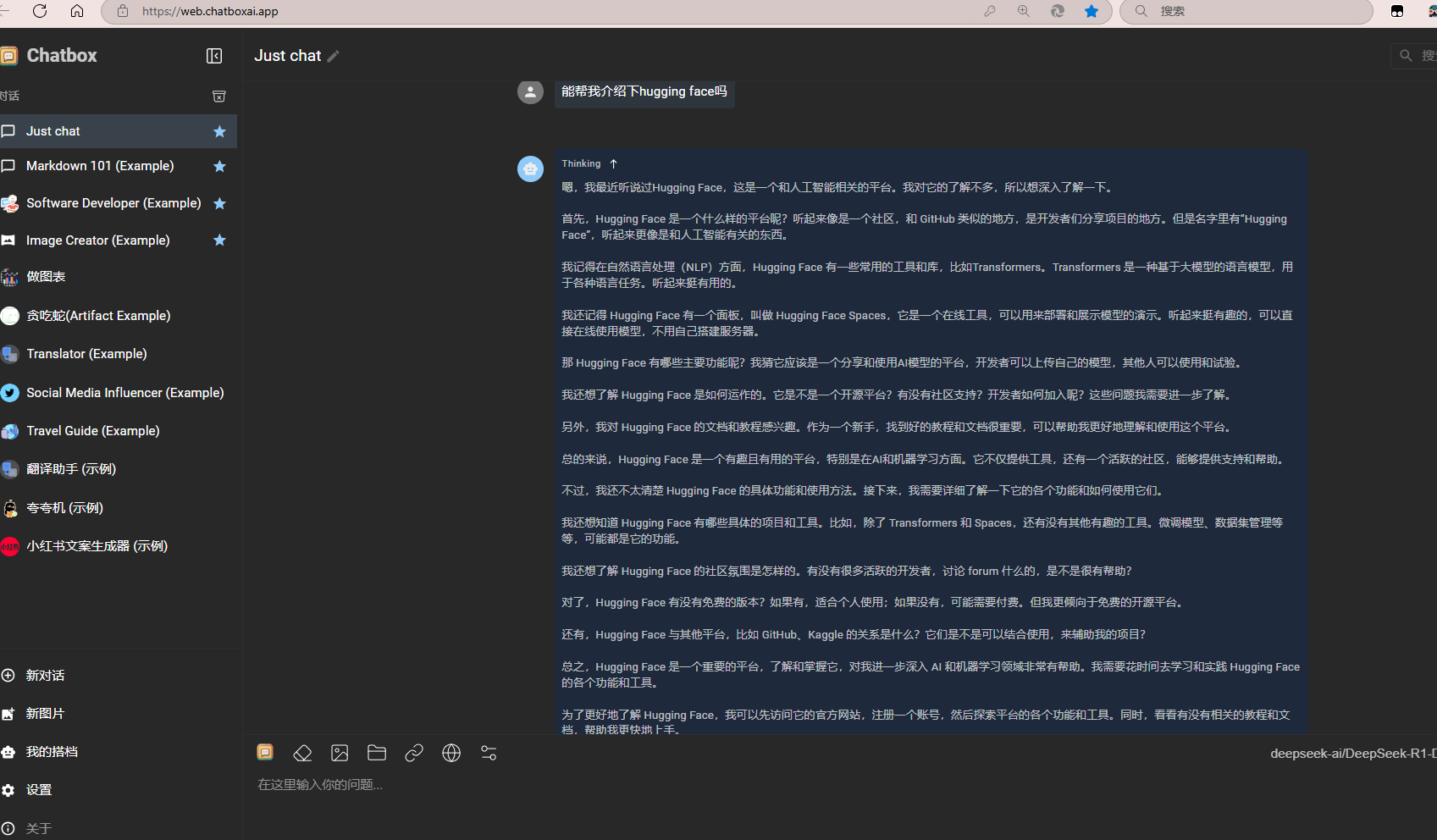Viewport: 1437px width, 840px height.
Task: Click the assistant bot avatar
Action: [530, 169]
